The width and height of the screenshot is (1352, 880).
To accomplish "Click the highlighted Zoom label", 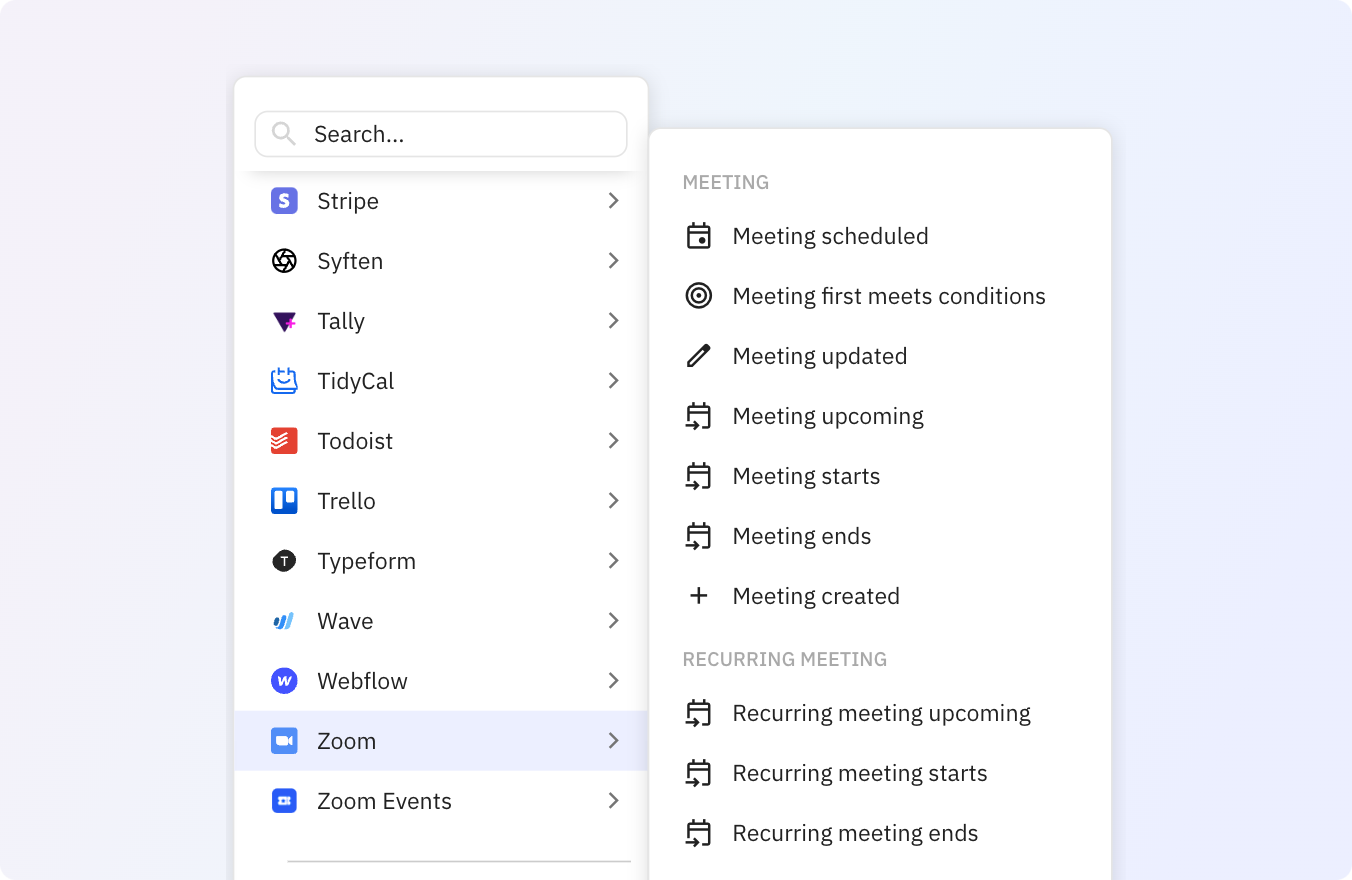I will click(347, 741).
